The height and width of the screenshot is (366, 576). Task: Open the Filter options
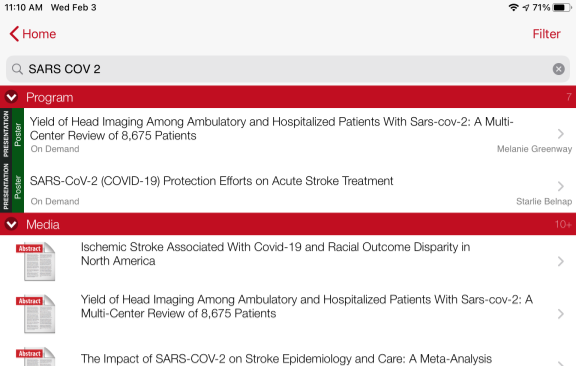click(546, 34)
